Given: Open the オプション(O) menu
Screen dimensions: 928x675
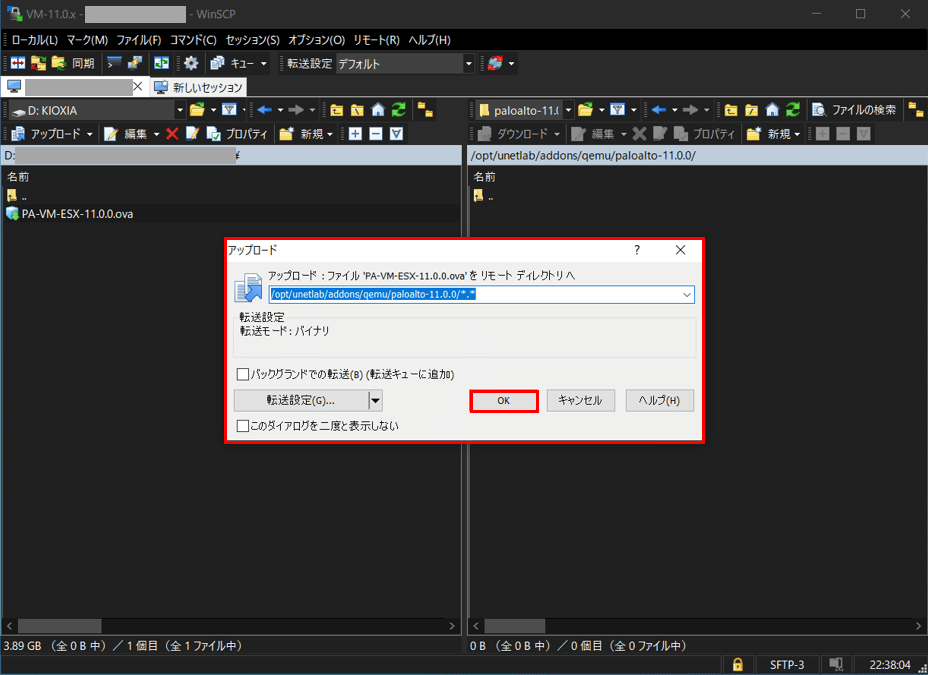Looking at the screenshot, I should click(316, 40).
